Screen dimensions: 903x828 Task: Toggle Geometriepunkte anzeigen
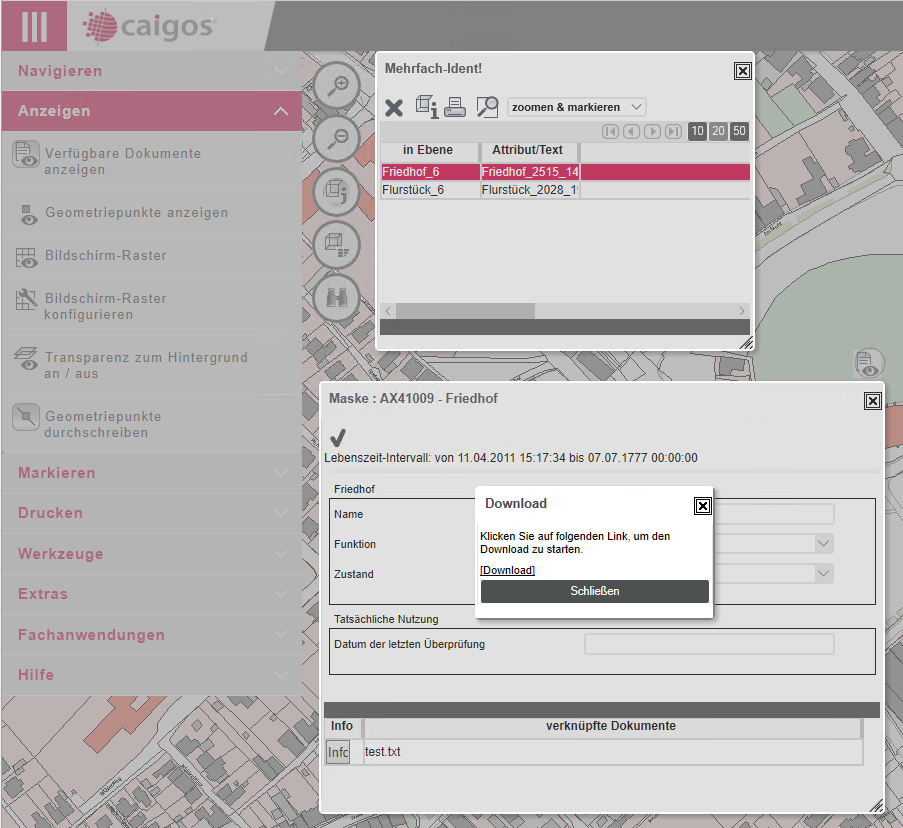(136, 213)
